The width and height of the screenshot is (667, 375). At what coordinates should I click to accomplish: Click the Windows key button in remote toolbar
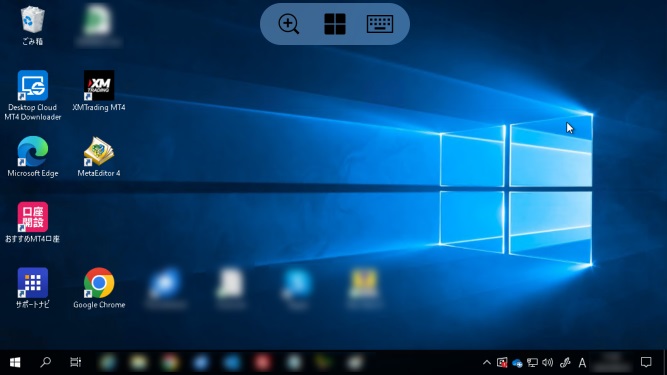point(335,24)
